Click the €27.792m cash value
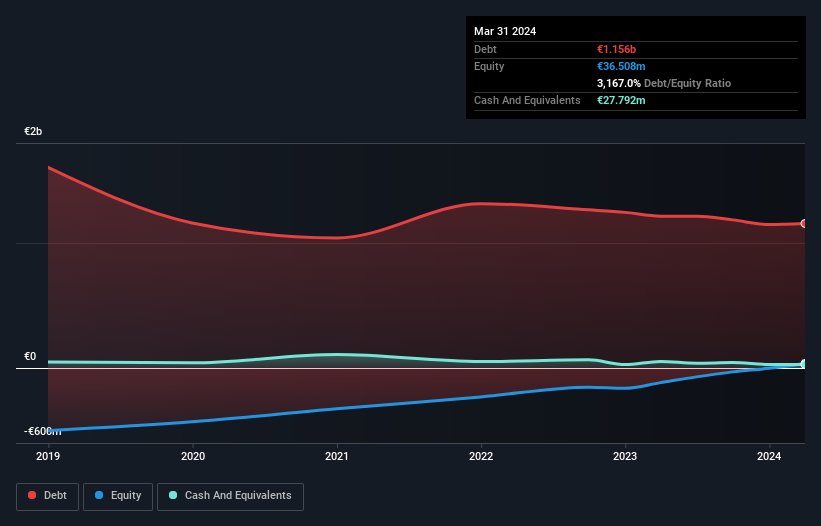This screenshot has height=526, width=821. (621, 100)
